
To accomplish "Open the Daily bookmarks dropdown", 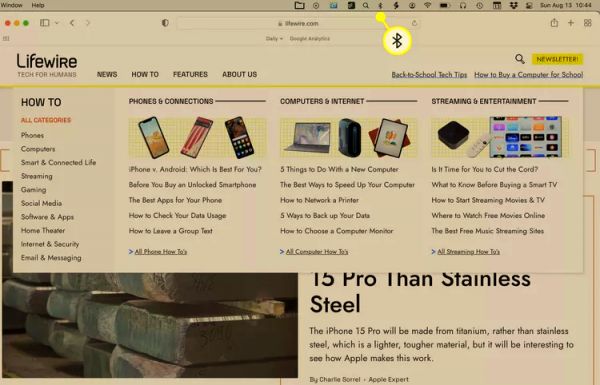I will pyautogui.click(x=274, y=39).
